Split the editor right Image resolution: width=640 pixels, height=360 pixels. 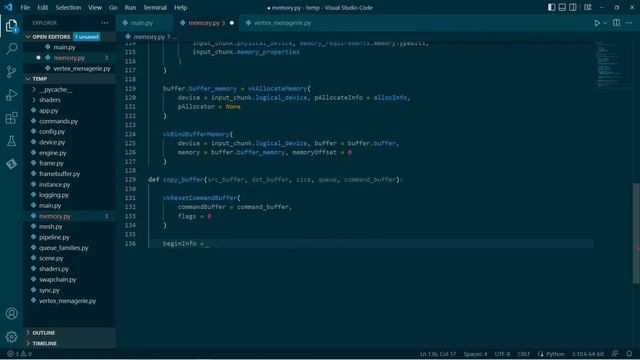[616, 23]
